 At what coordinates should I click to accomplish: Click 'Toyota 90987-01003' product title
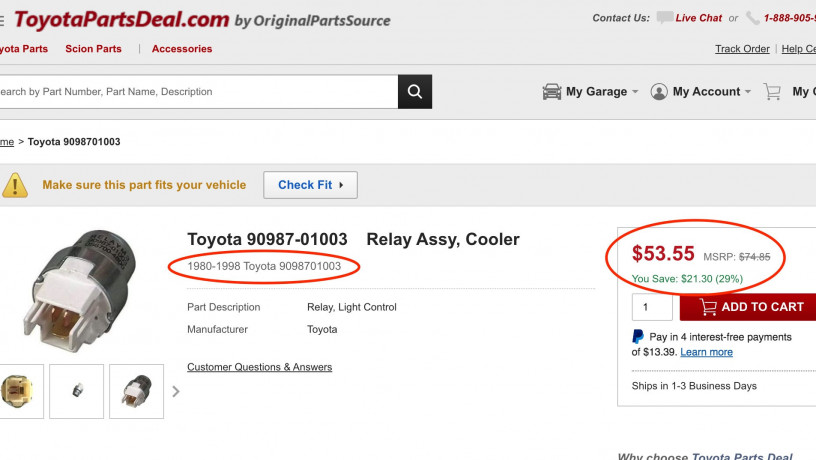pyautogui.click(x=267, y=239)
